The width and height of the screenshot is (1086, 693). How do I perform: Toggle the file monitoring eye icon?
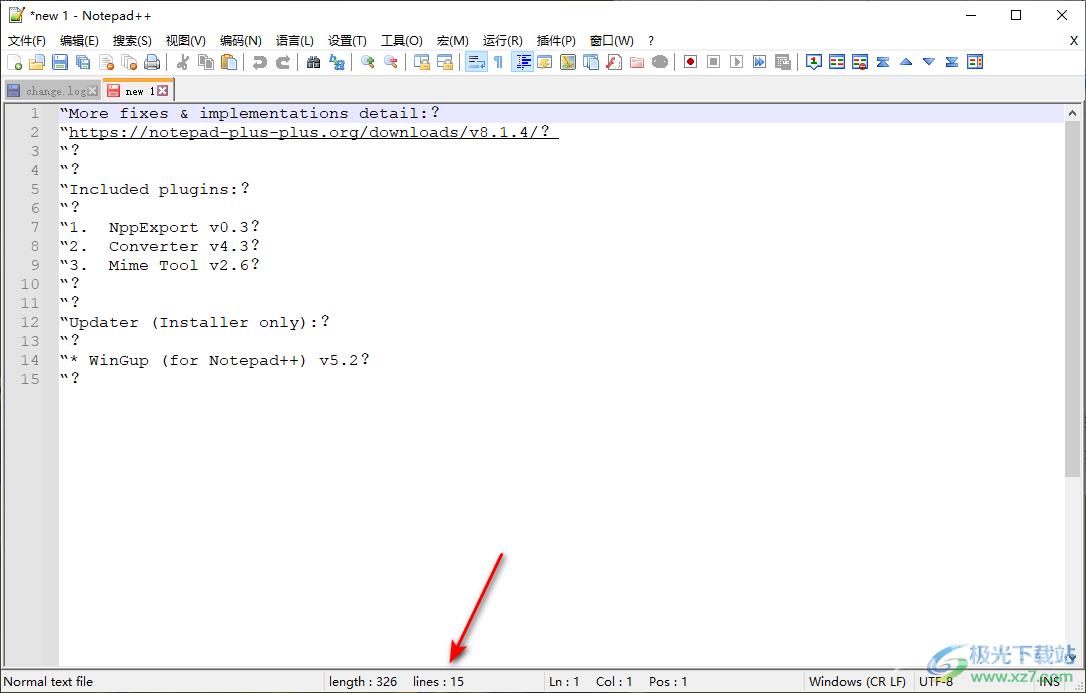point(660,62)
